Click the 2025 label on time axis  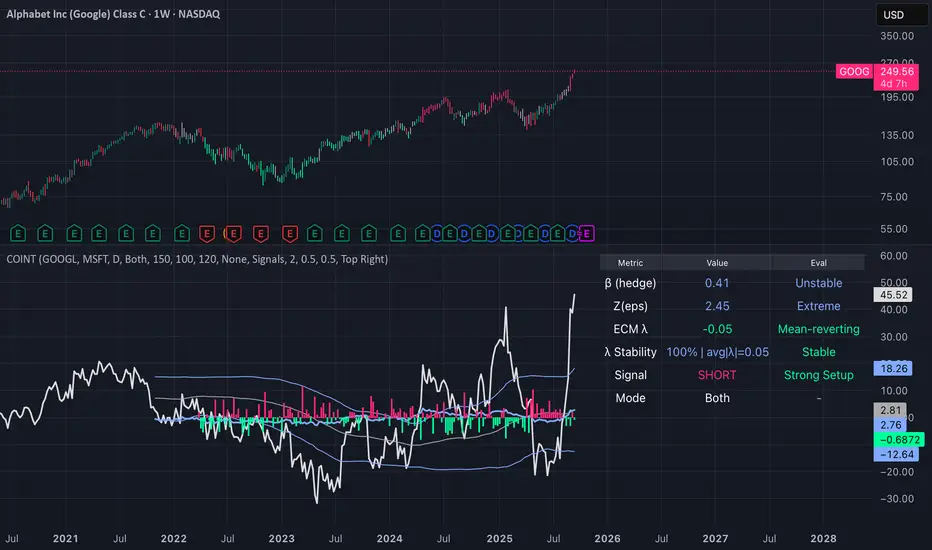[x=499, y=539]
